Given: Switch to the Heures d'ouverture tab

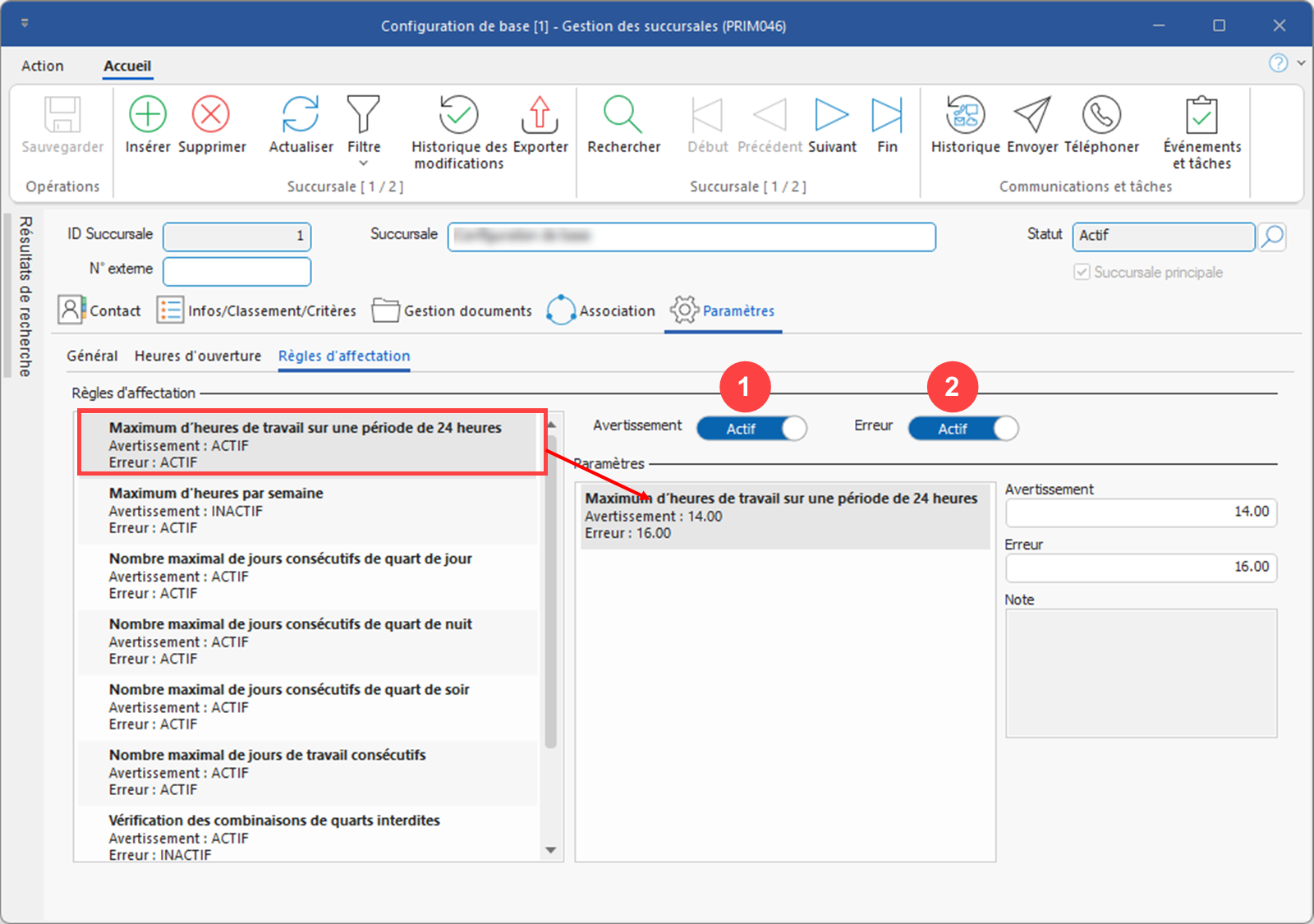Looking at the screenshot, I should (198, 356).
